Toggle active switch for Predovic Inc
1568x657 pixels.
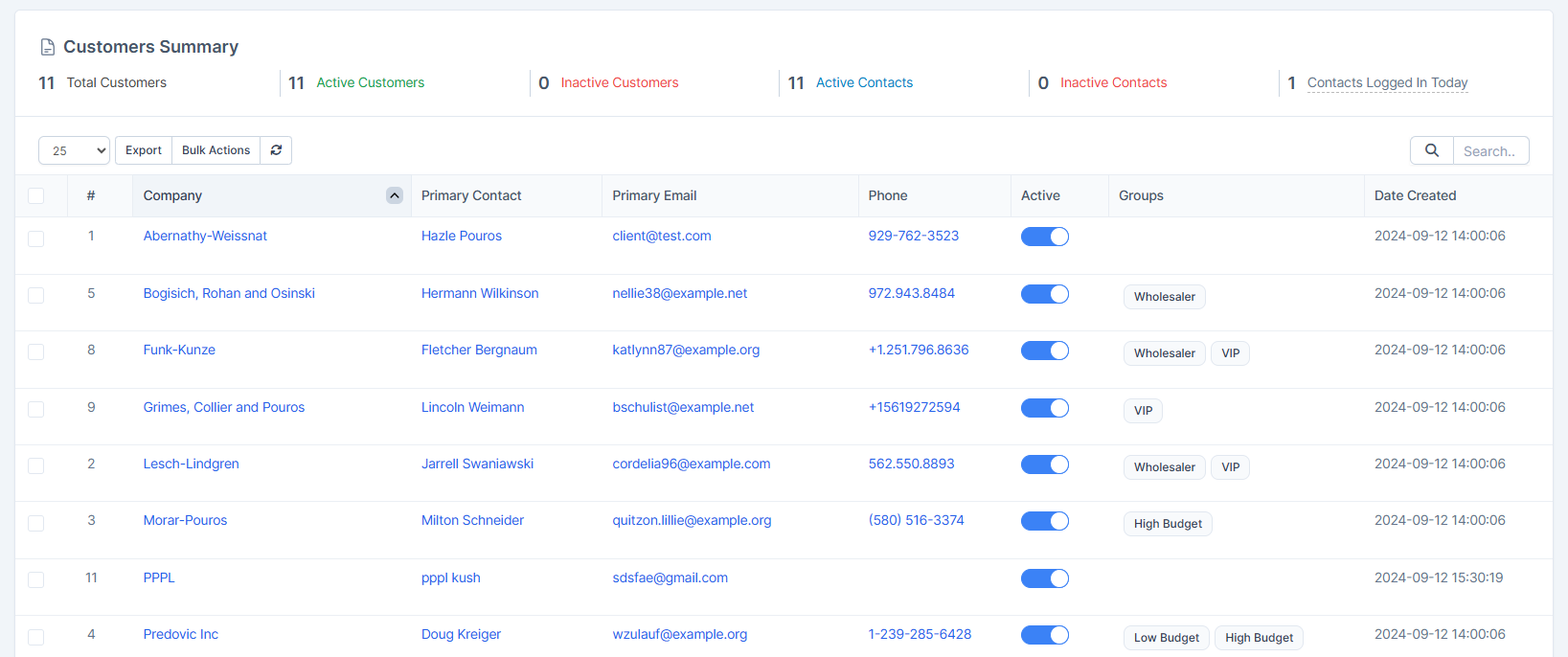pyautogui.click(x=1045, y=635)
